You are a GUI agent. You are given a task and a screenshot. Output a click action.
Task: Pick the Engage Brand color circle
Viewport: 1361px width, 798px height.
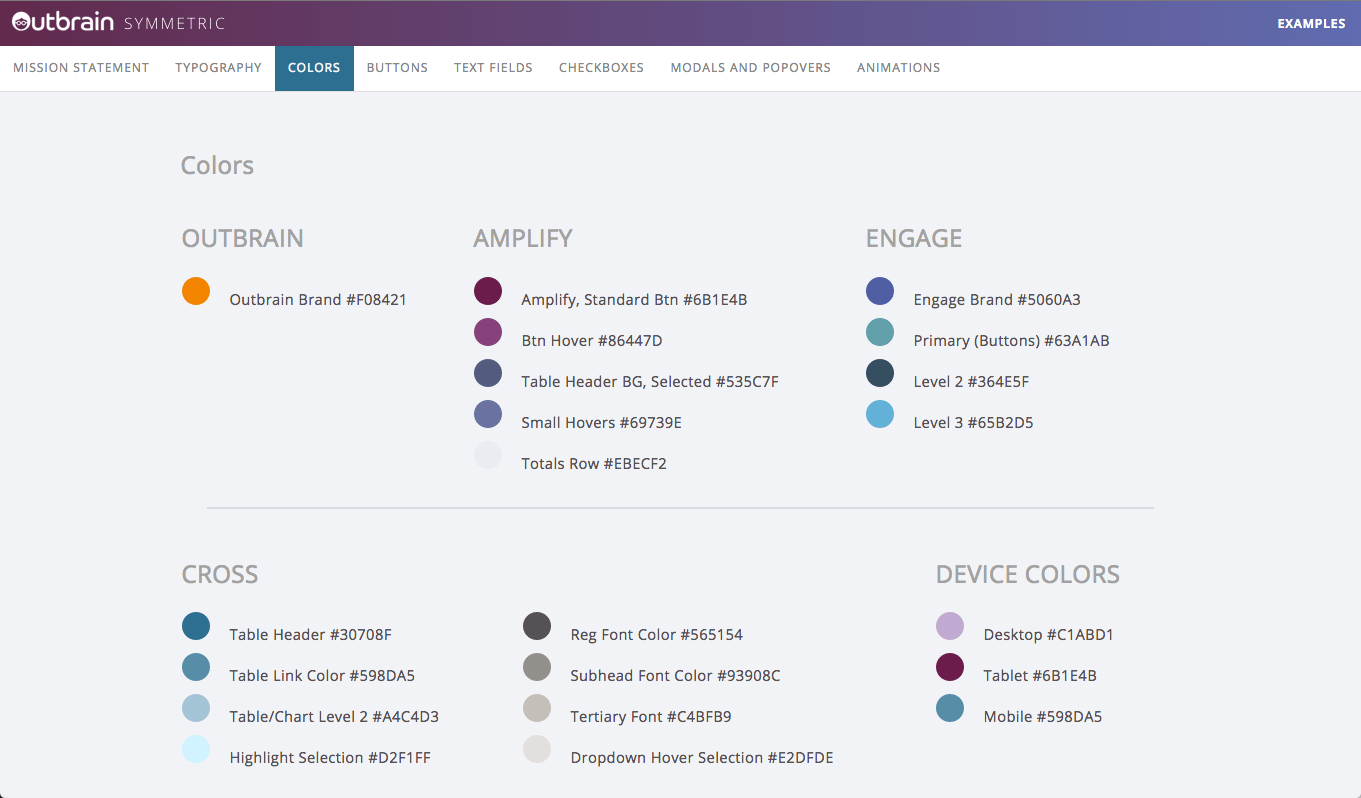880,291
